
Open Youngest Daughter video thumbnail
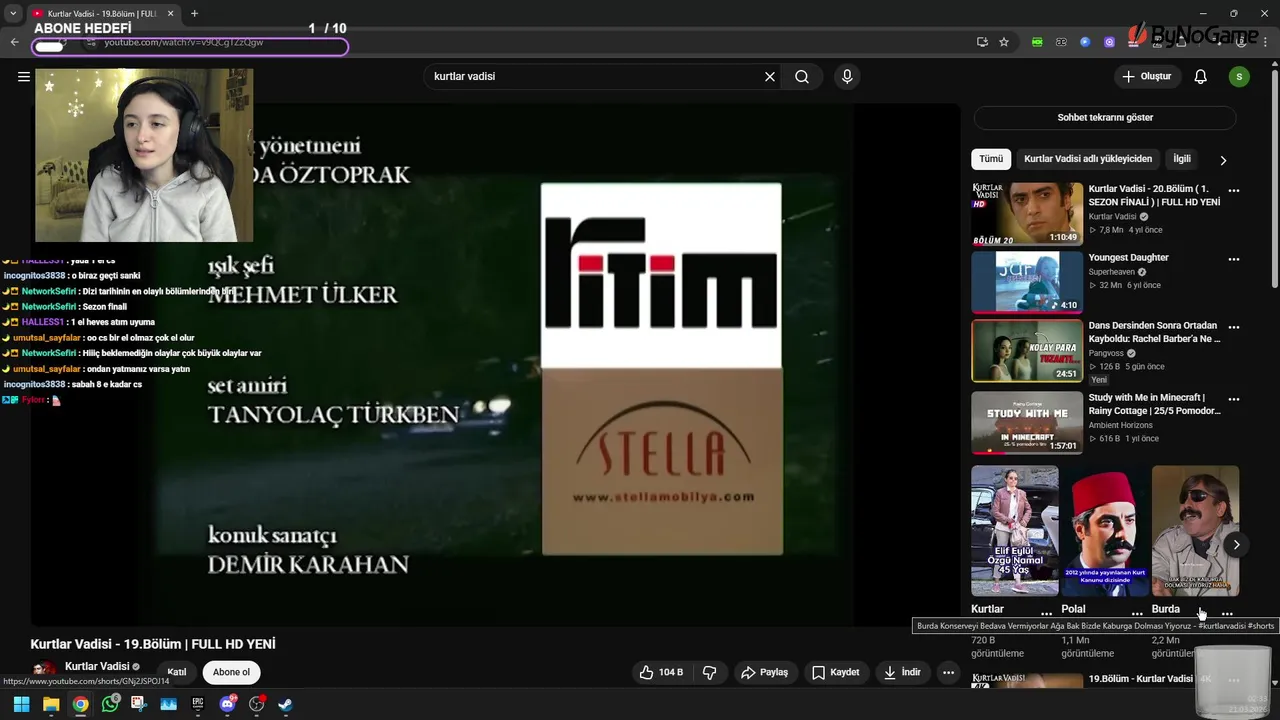(x=1027, y=282)
